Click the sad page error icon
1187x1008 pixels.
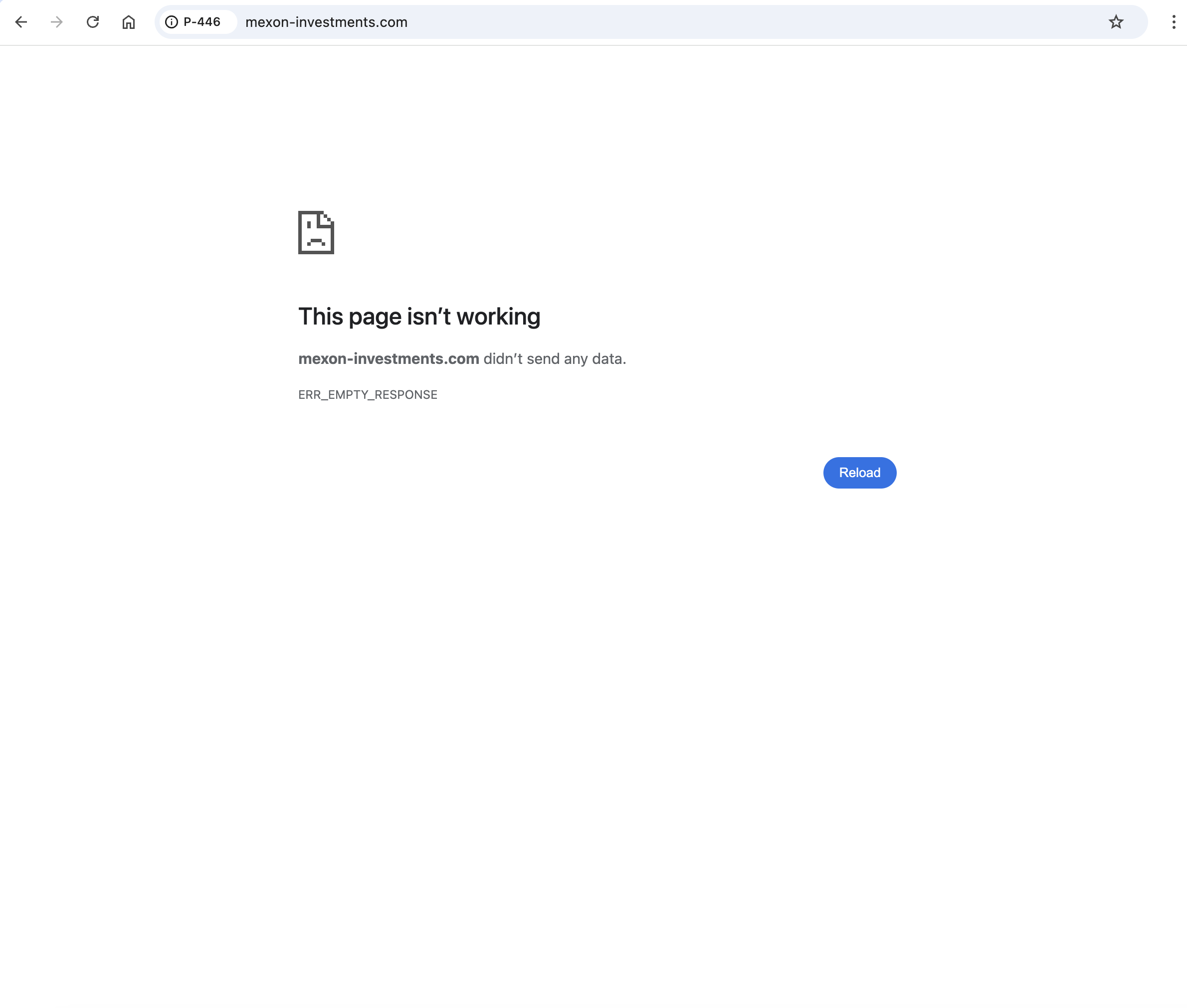click(x=316, y=233)
